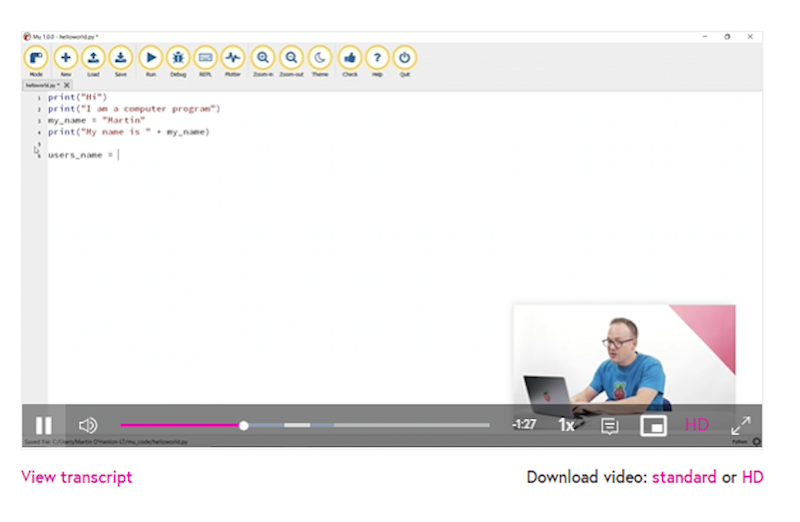800x522 pixels.
Task: Open the REPL panel
Action: (205, 60)
